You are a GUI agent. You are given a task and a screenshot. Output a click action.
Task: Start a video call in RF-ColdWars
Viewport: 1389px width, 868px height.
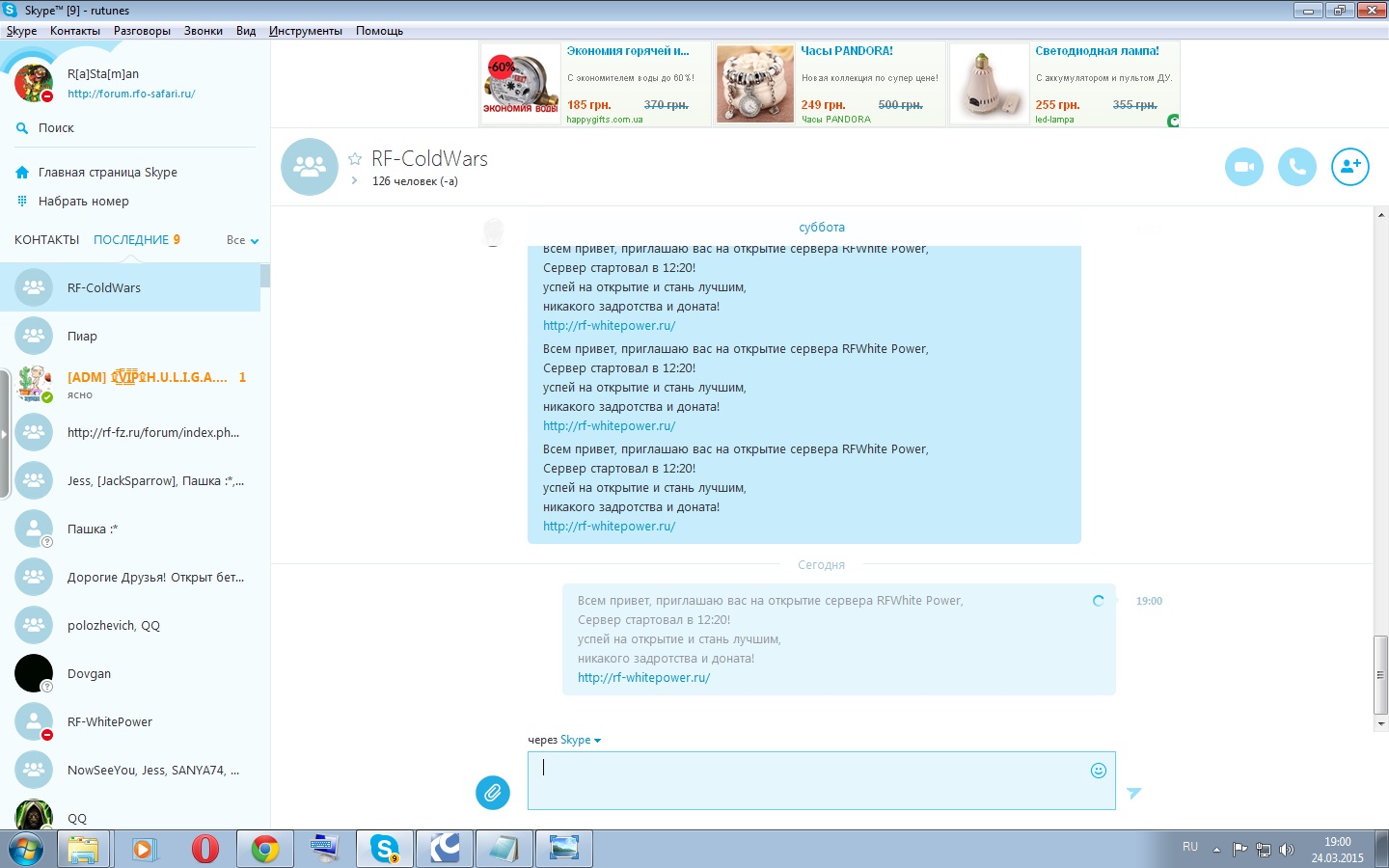point(1244,167)
